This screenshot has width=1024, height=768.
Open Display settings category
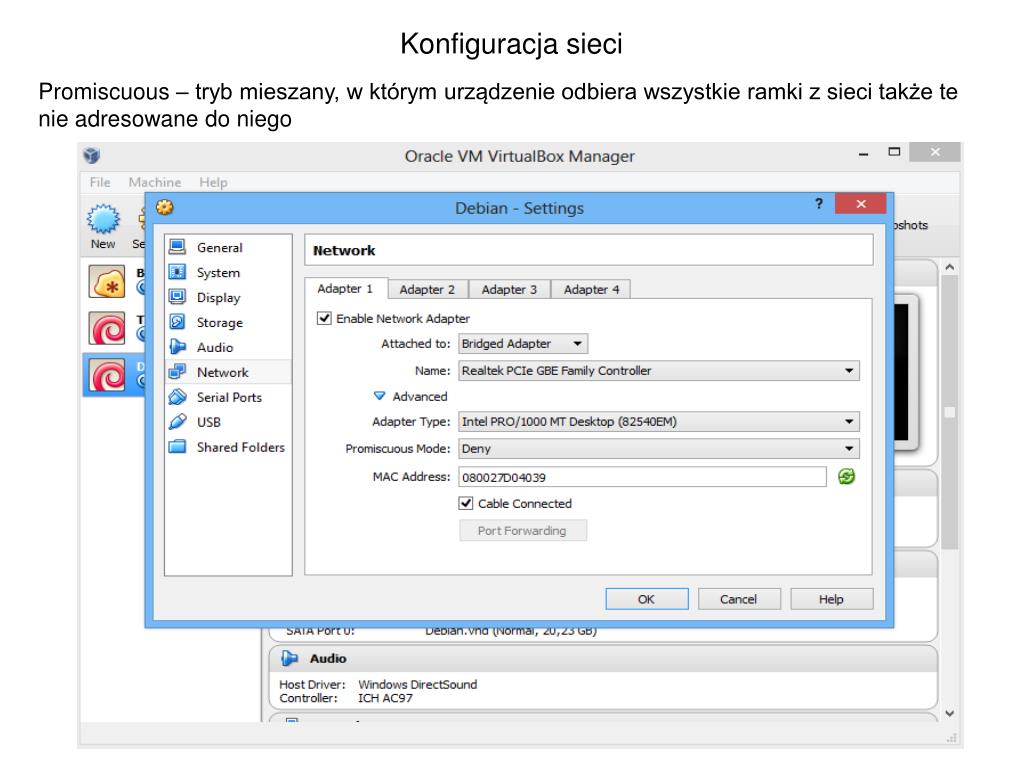(228, 297)
